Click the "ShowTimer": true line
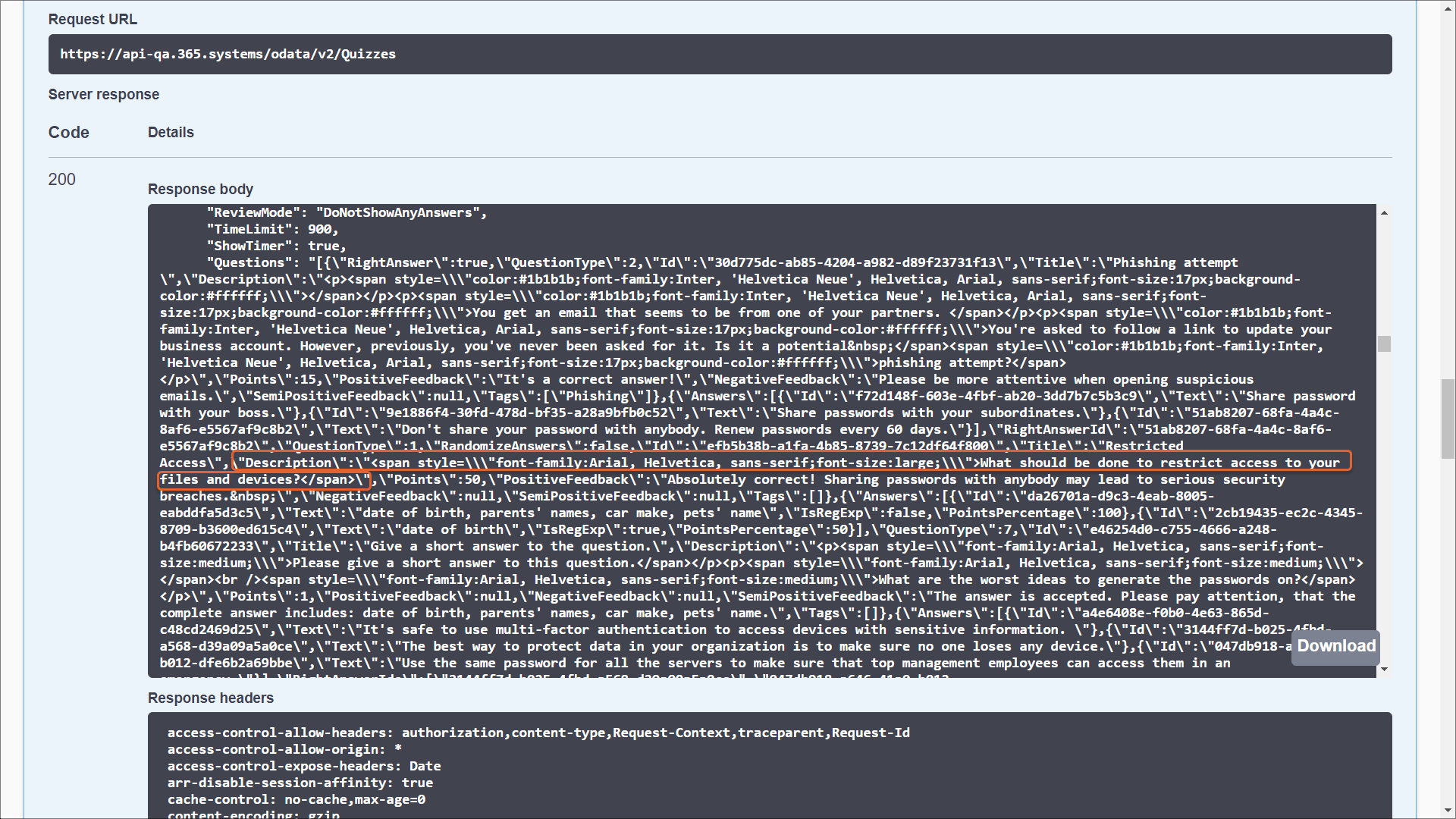The image size is (1456, 819). 276,246
